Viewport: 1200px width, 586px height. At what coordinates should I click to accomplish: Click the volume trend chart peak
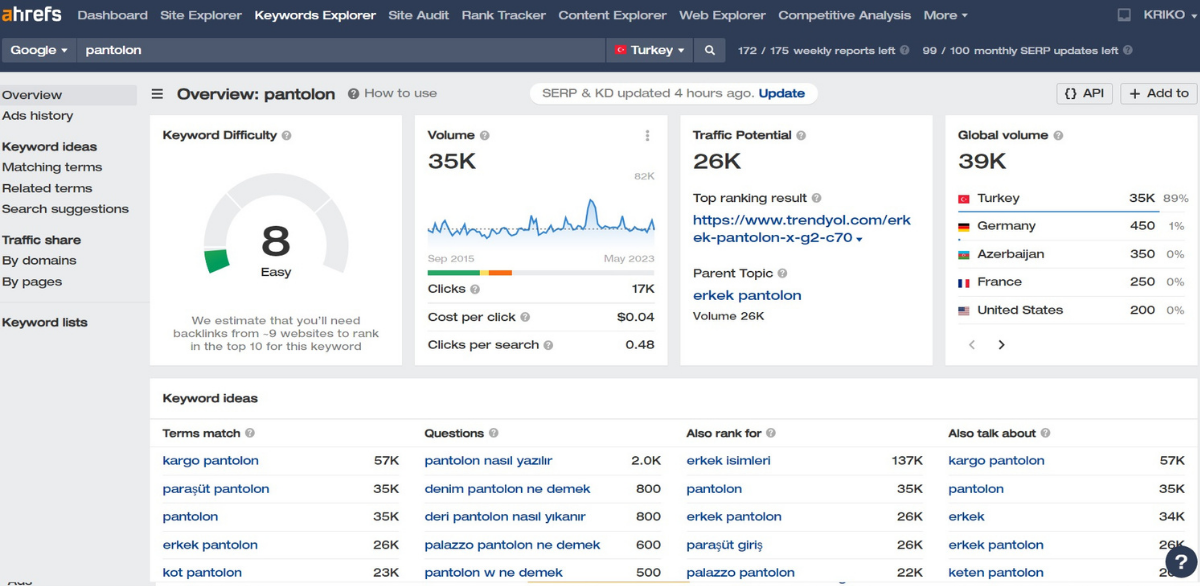pyautogui.click(x=591, y=203)
